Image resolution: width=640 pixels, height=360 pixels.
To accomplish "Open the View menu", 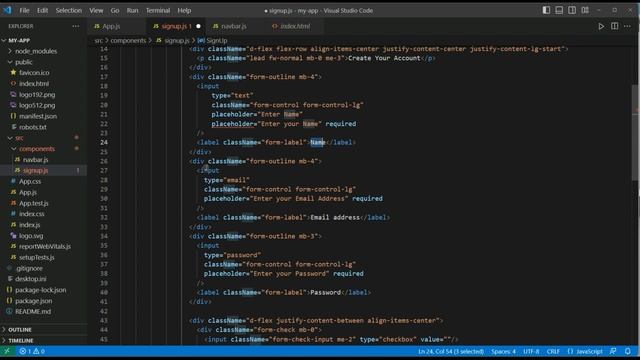I will 96,11.
